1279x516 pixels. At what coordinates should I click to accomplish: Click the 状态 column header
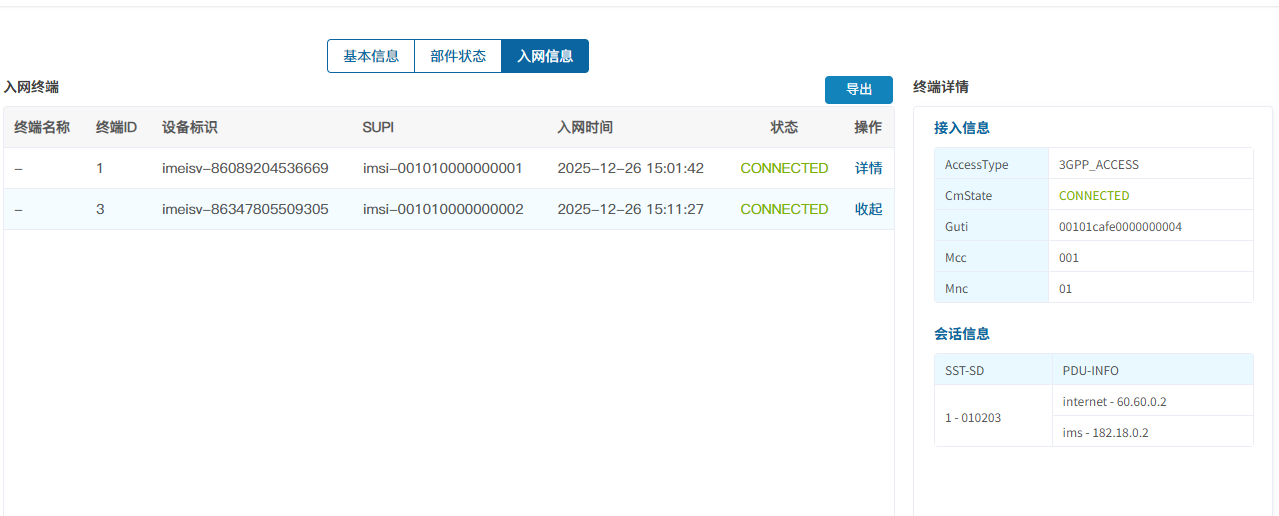click(x=784, y=127)
